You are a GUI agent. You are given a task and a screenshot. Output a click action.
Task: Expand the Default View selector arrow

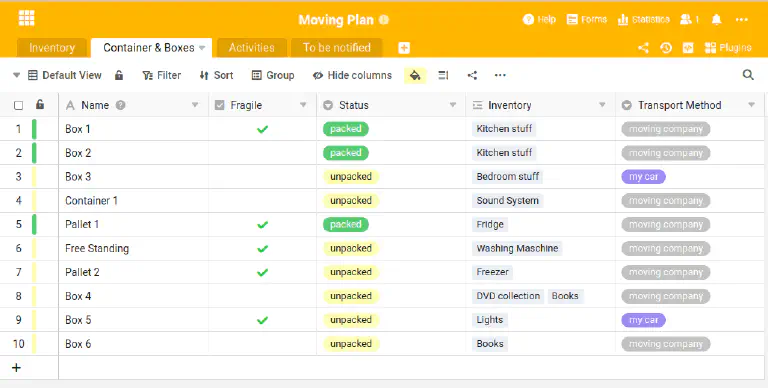point(17,75)
